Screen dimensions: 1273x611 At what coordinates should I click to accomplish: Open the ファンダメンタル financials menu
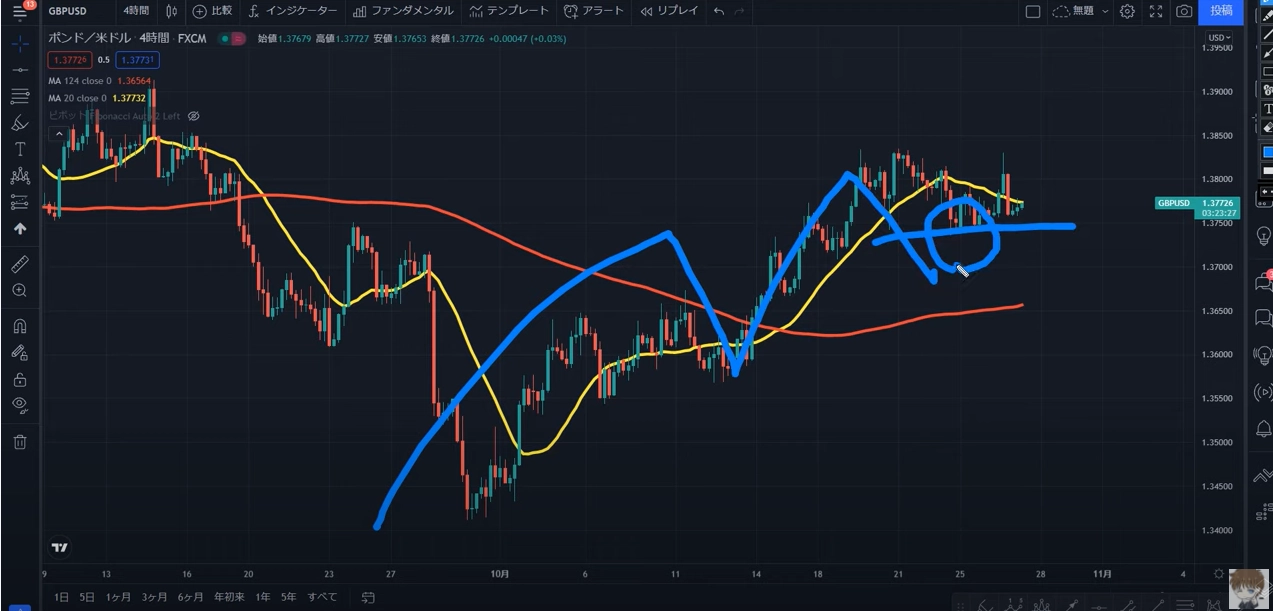[403, 11]
